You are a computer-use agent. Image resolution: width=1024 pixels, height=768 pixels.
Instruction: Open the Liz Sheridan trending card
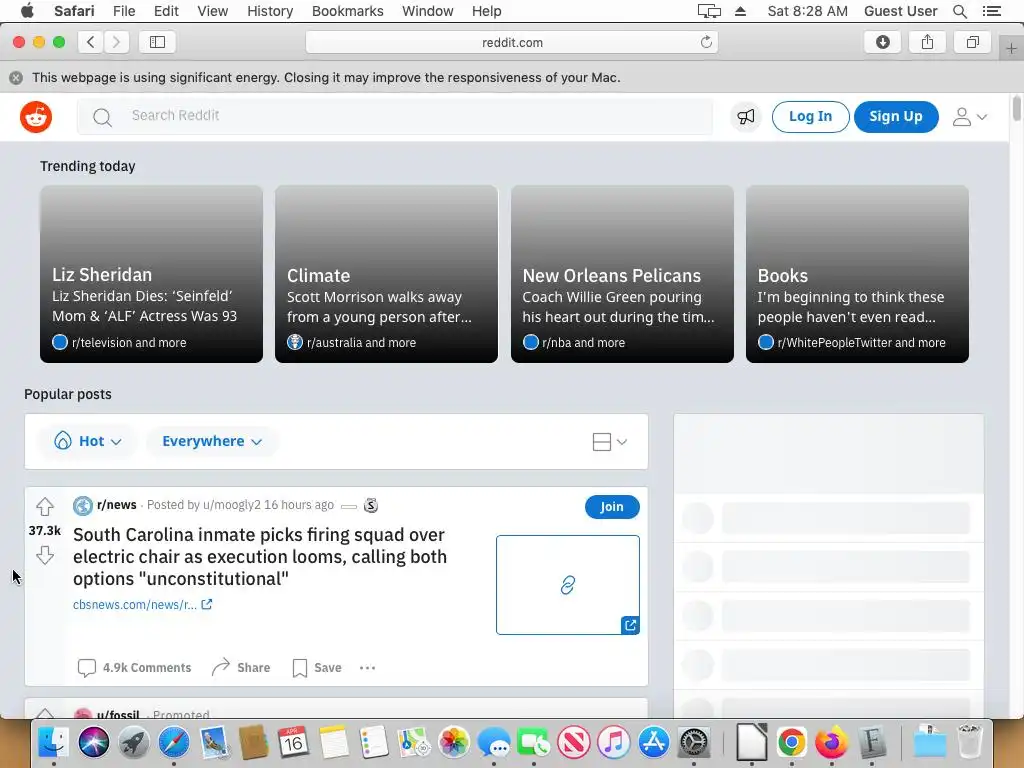click(152, 274)
